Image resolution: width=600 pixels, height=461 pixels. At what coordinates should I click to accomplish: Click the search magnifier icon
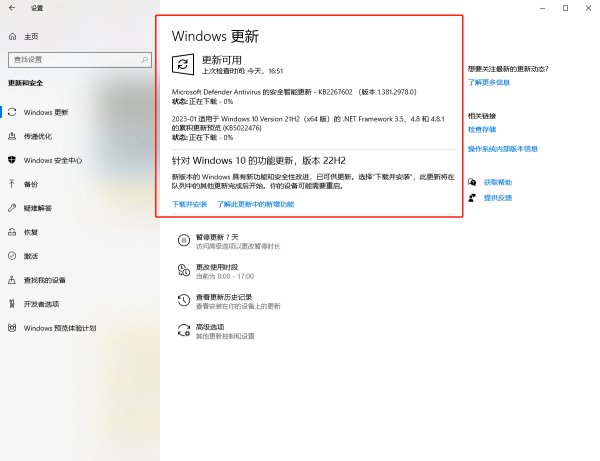coord(144,60)
